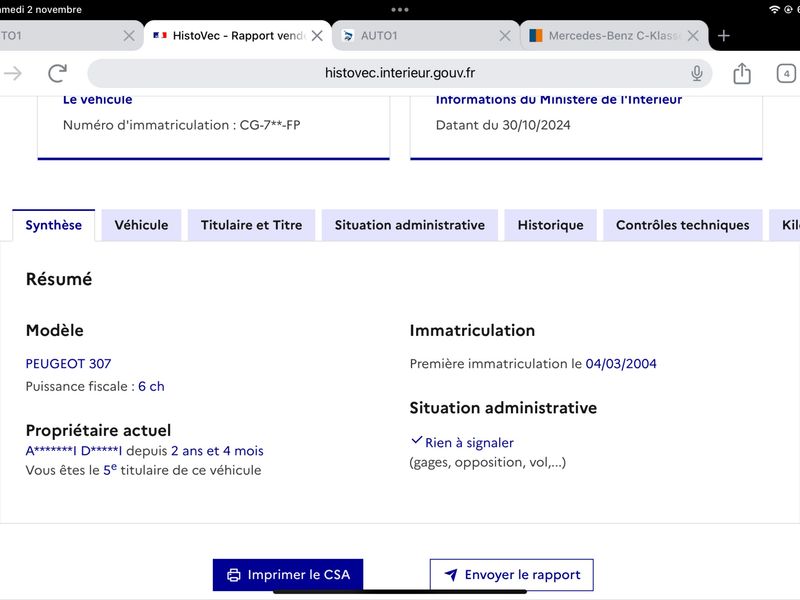
Task: Switch to the AUTO1 browser tab
Action: [425, 36]
